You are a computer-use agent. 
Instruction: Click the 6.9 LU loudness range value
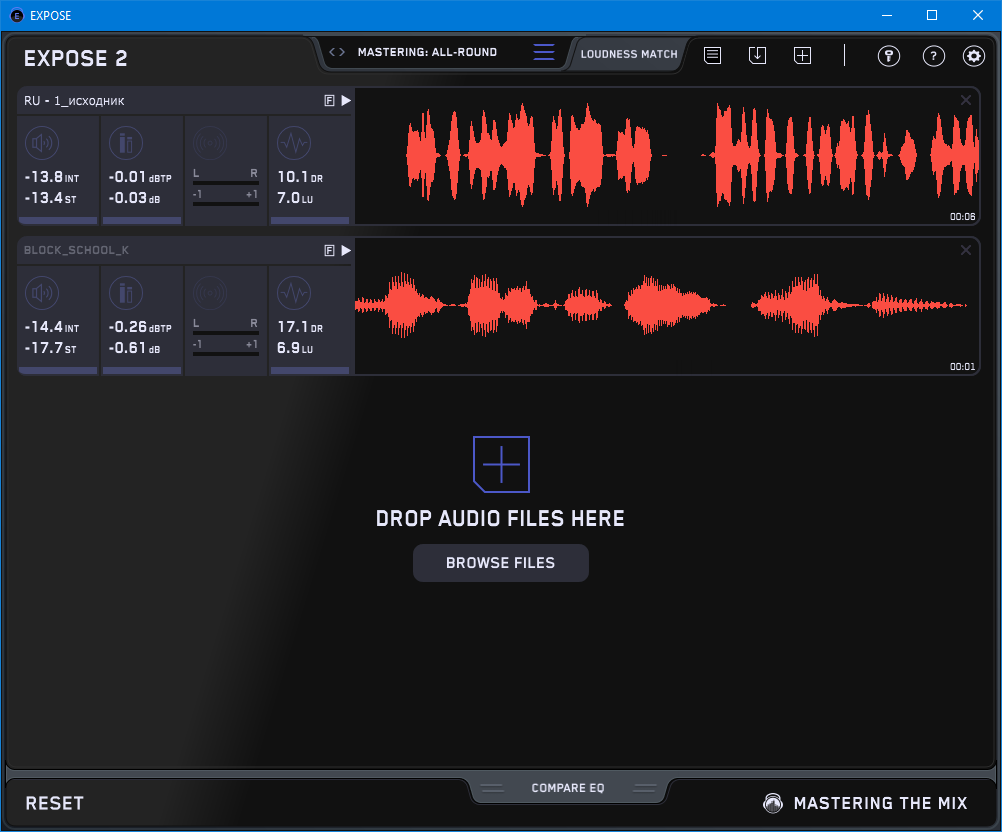coord(295,348)
